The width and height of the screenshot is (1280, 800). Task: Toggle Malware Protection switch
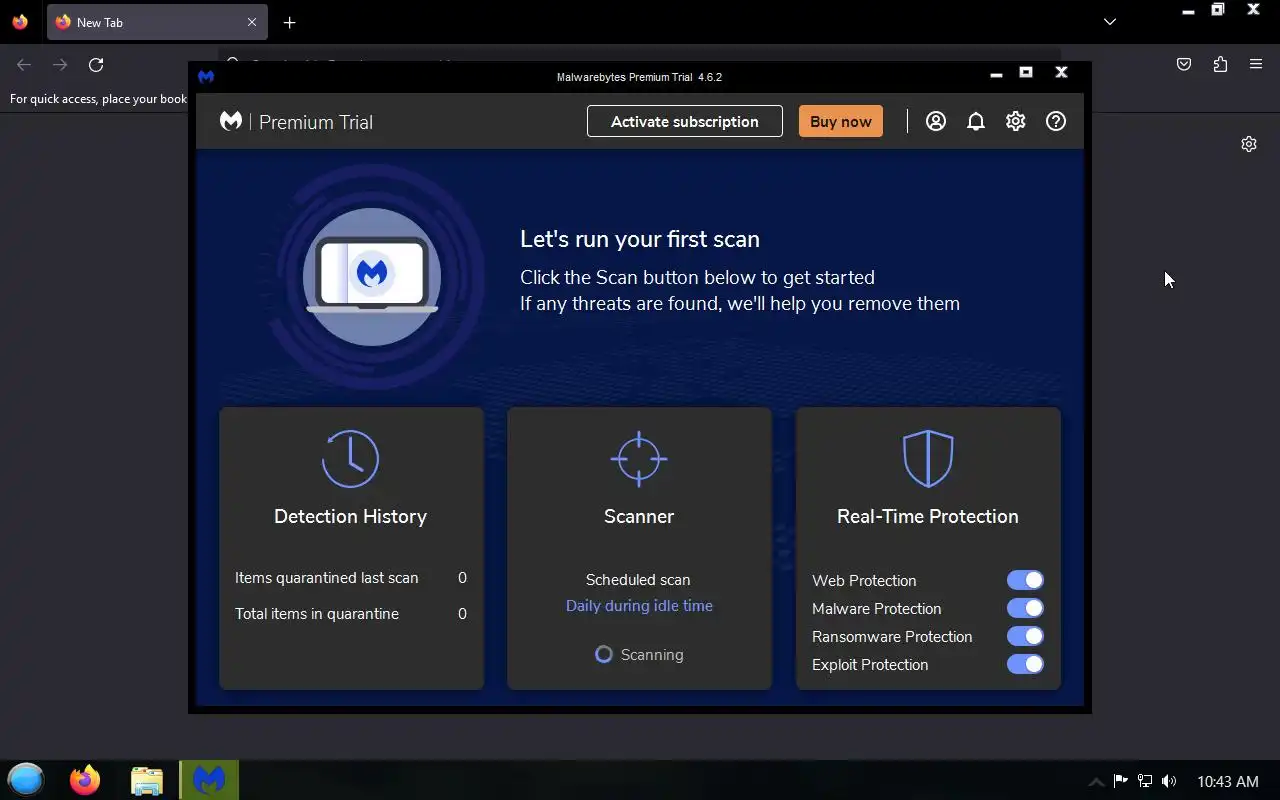[1025, 608]
